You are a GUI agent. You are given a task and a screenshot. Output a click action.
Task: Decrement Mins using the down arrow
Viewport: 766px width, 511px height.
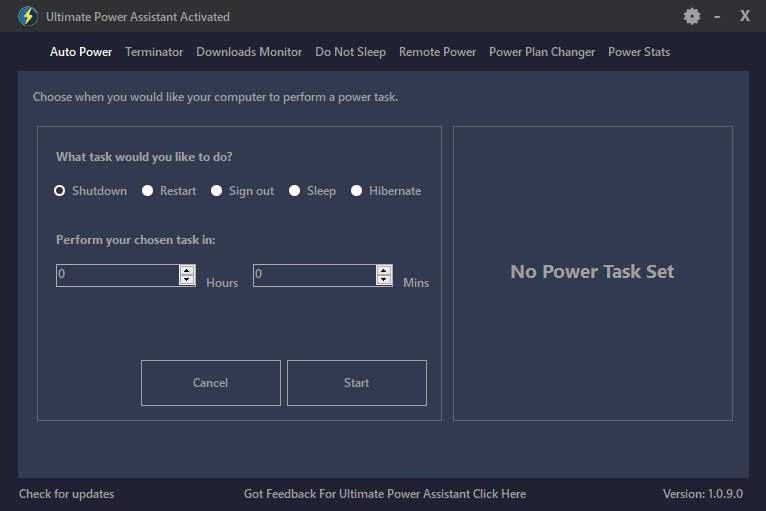[384, 280]
